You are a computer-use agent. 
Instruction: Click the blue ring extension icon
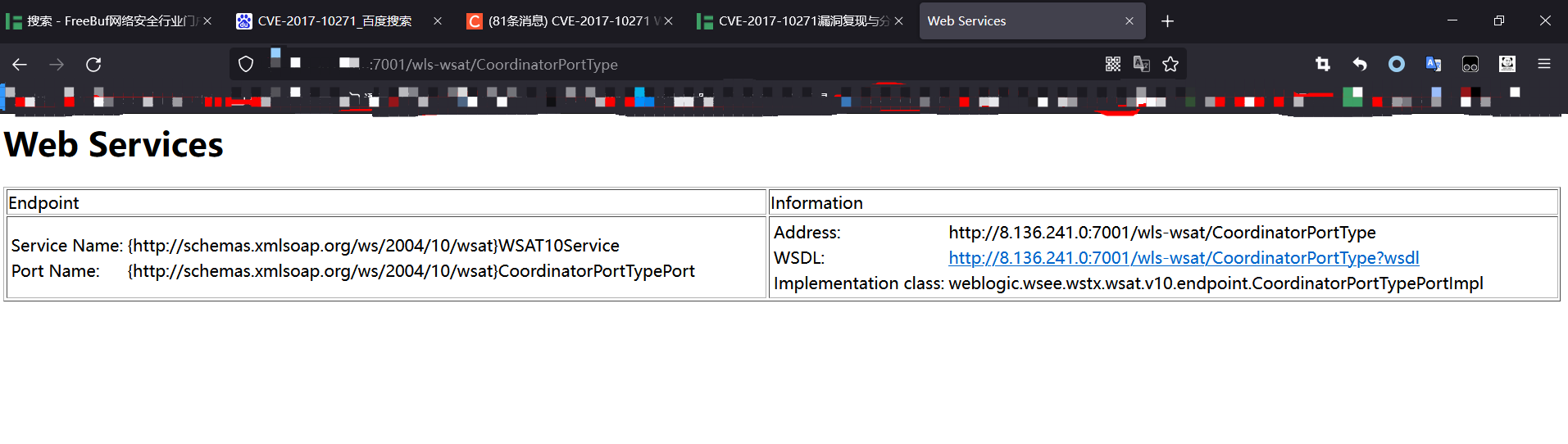point(1397,64)
